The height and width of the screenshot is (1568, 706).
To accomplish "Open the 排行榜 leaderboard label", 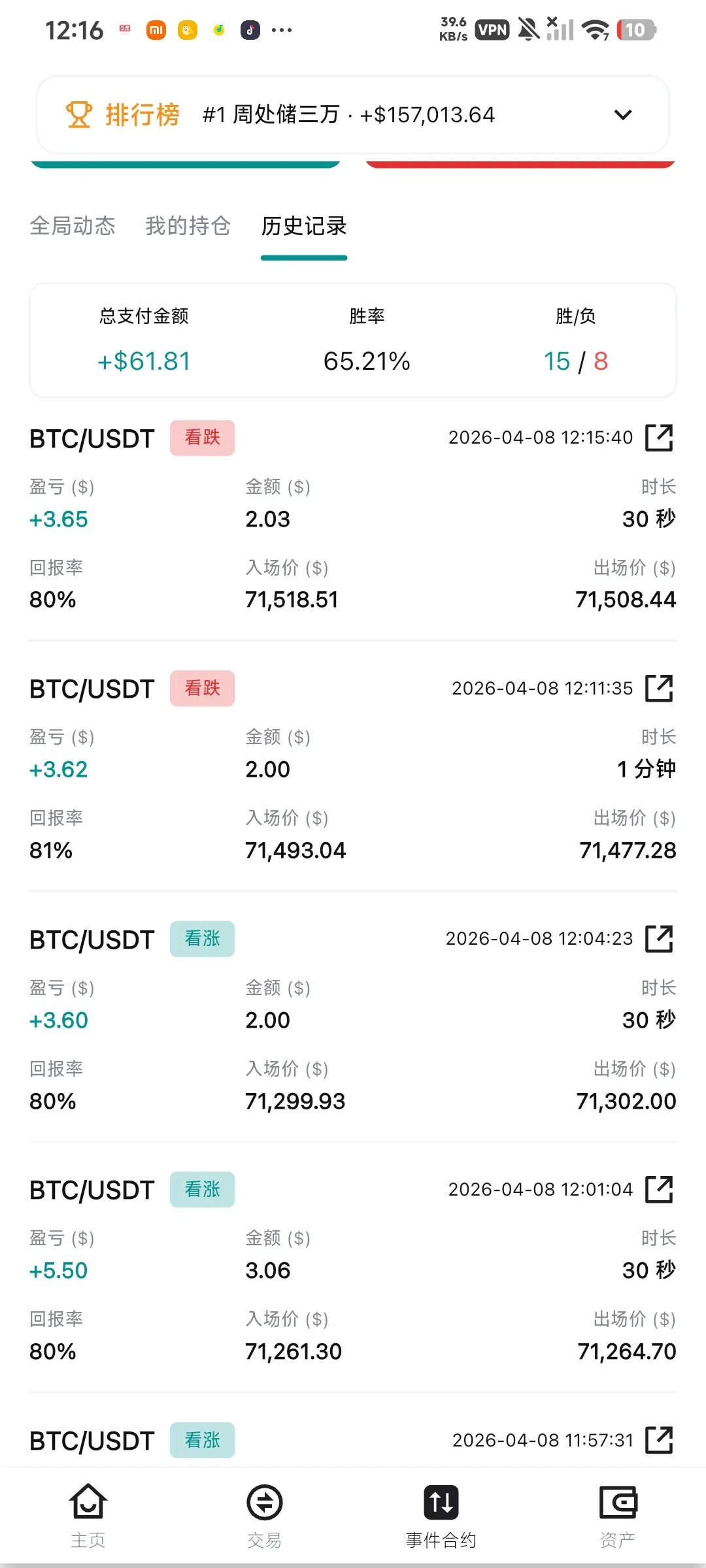I will pos(143,115).
